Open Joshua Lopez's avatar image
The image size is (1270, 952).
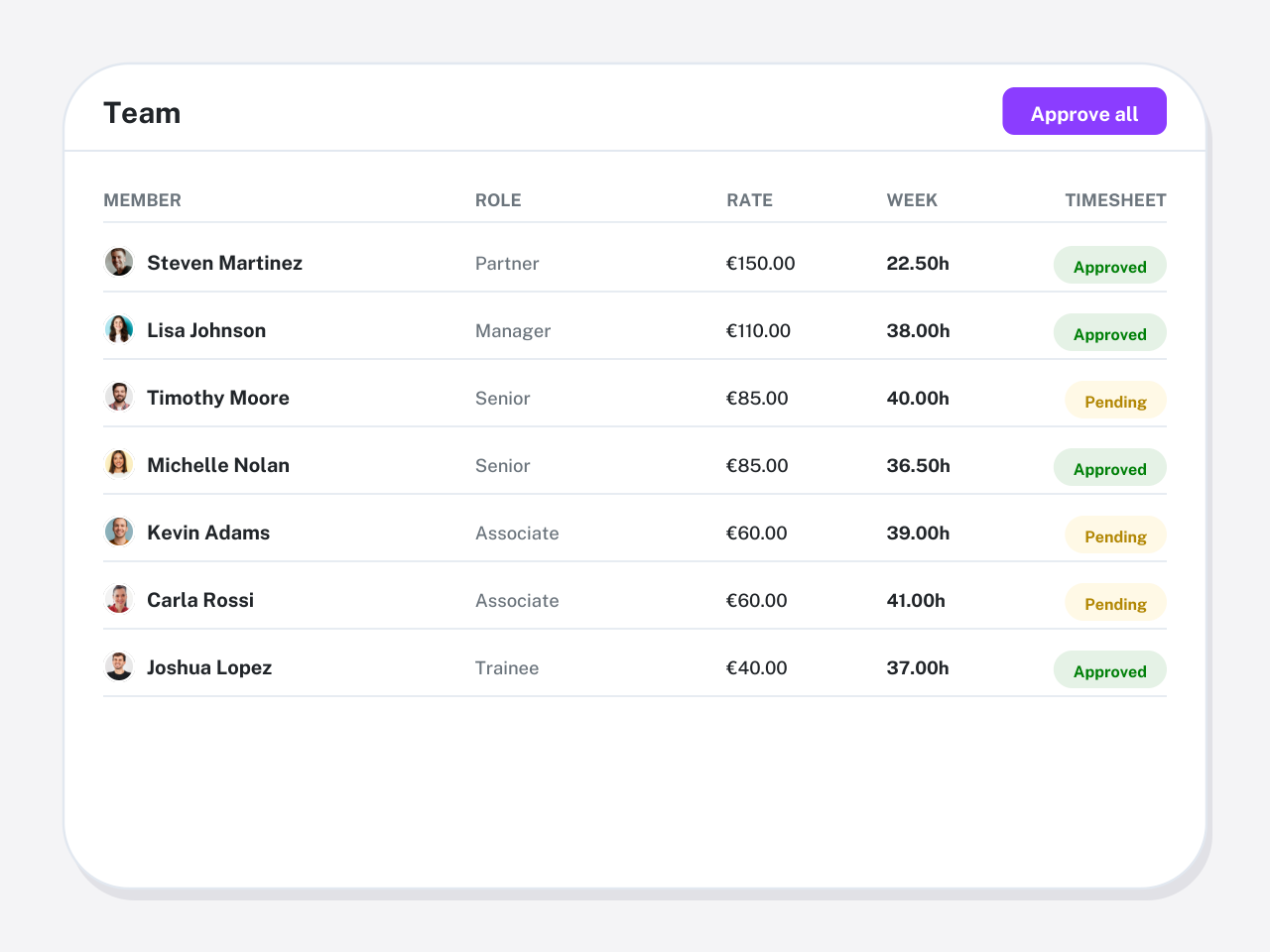tap(119, 666)
